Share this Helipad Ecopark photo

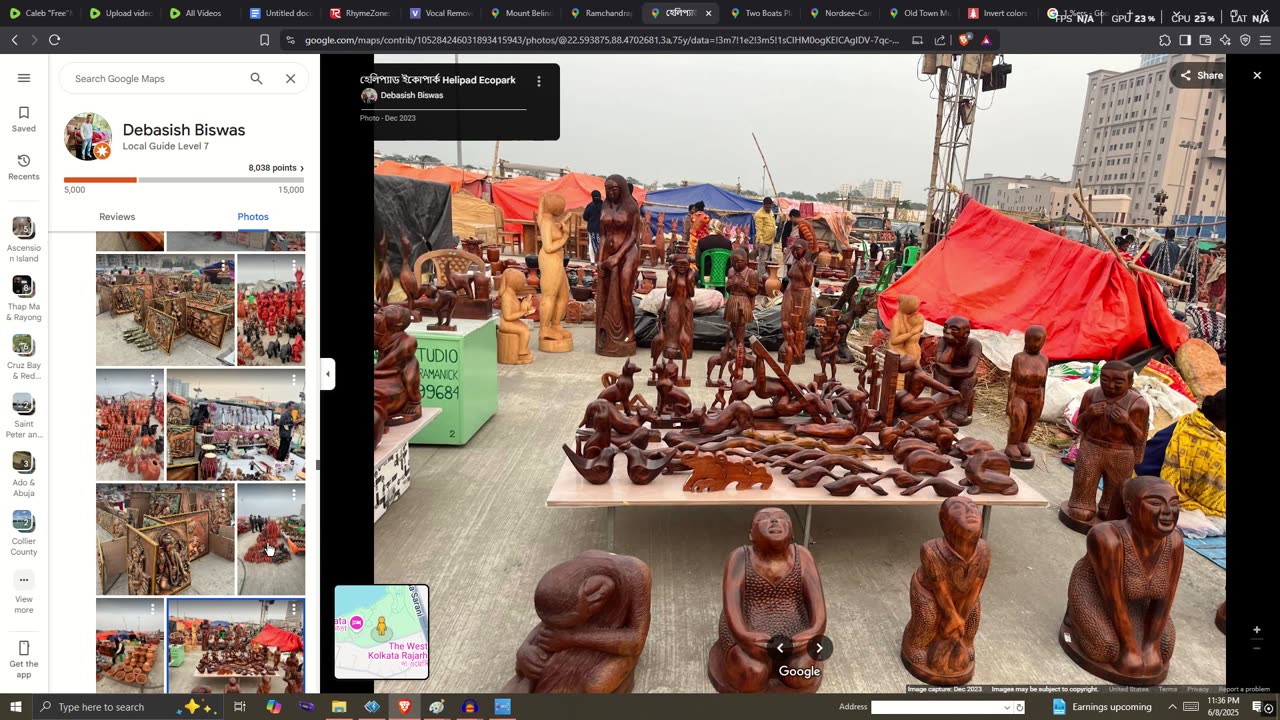(1201, 75)
